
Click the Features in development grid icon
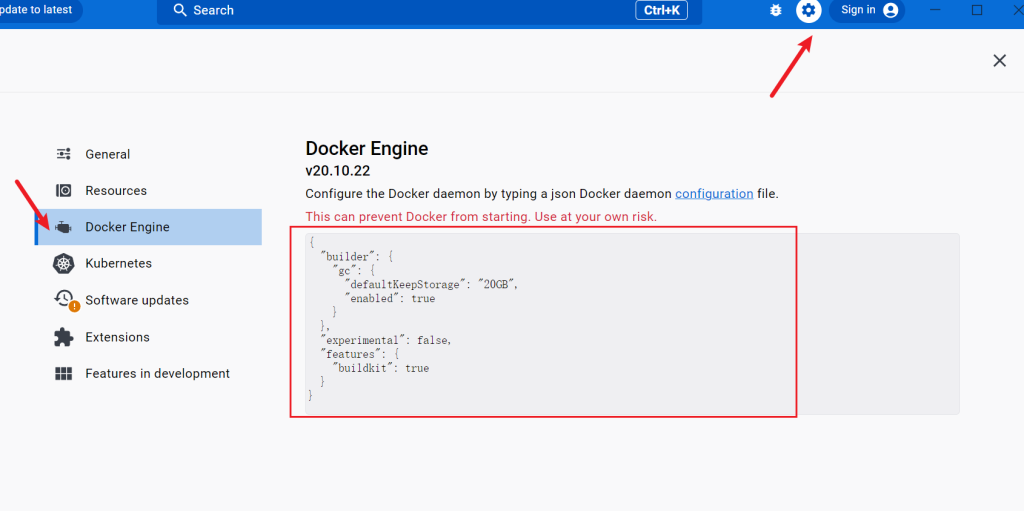click(64, 374)
